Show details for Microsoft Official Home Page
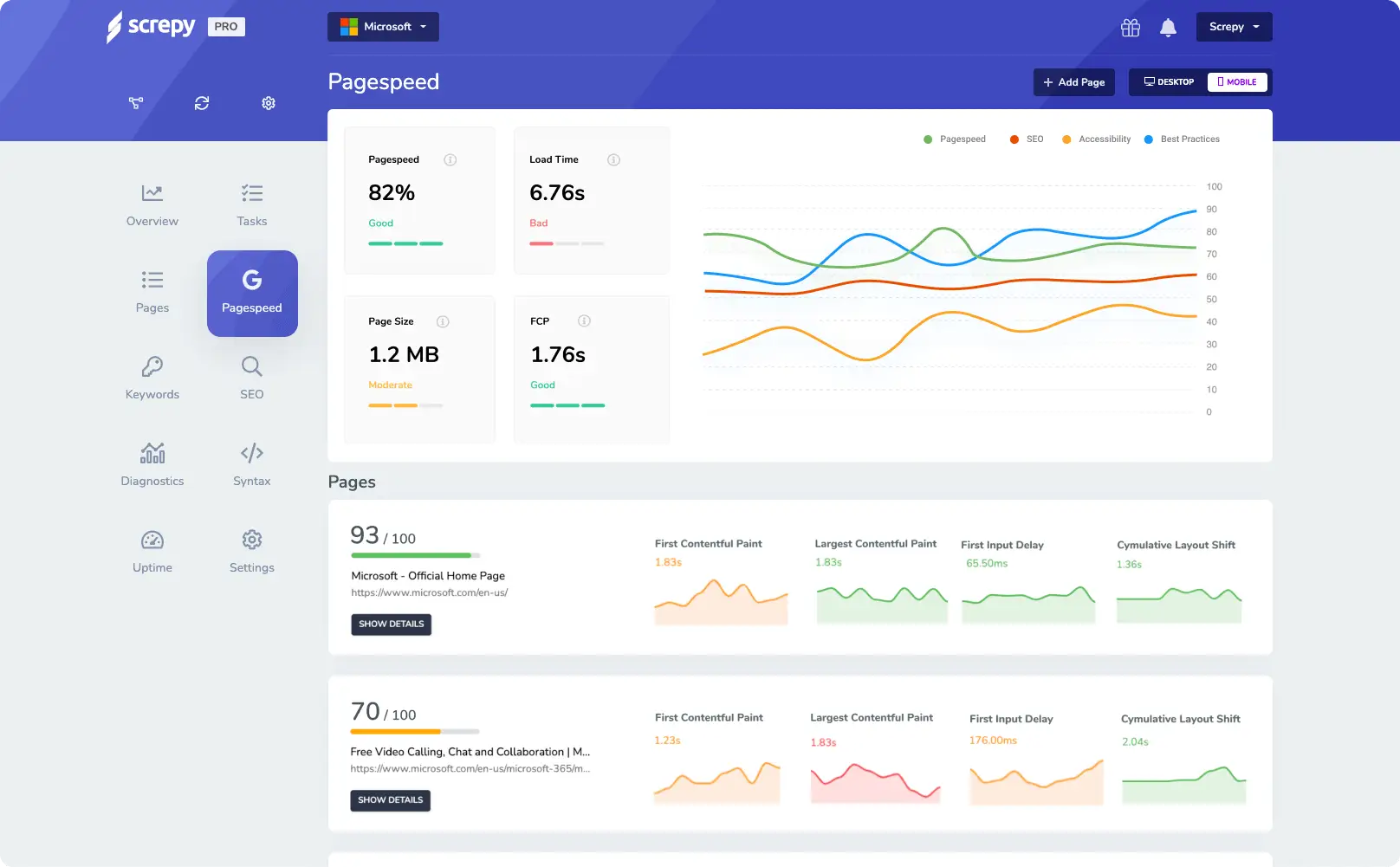The image size is (1400, 867). click(391, 624)
